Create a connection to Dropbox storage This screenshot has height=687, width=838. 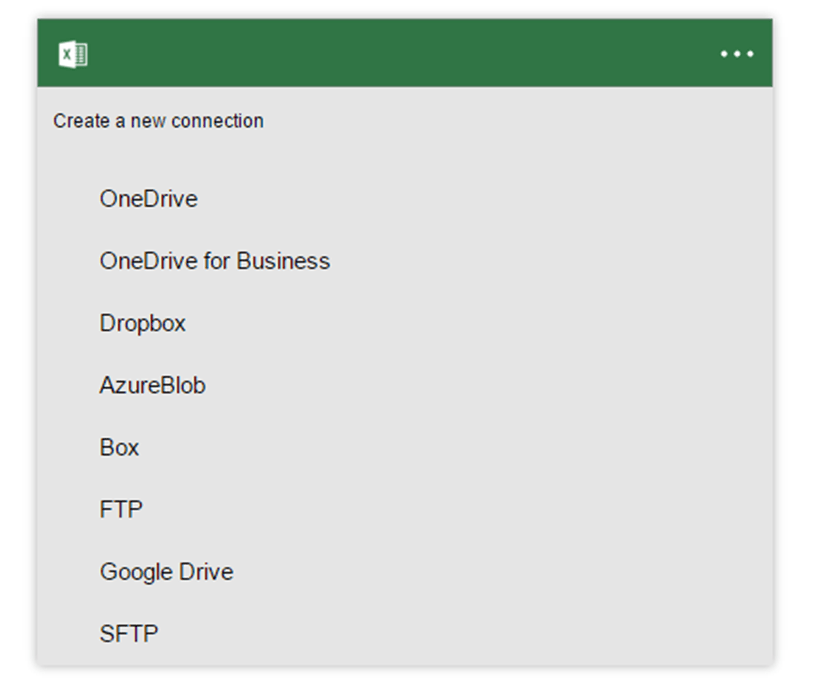(142, 323)
